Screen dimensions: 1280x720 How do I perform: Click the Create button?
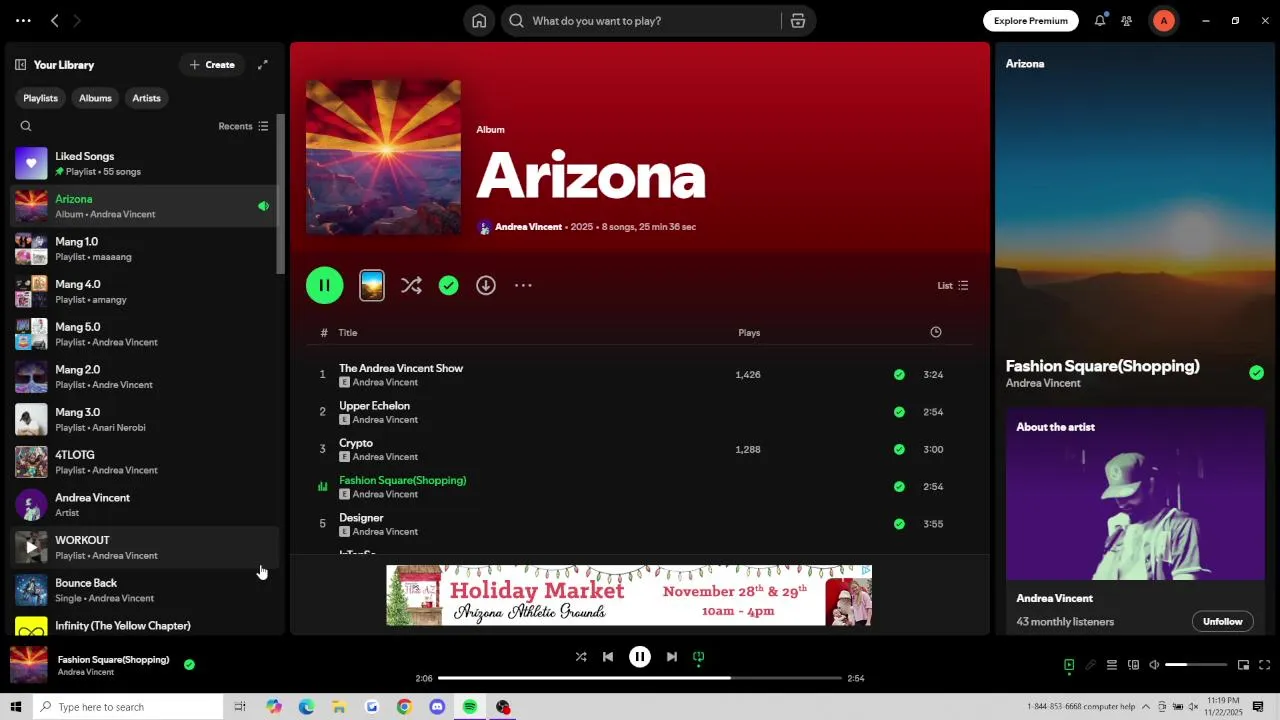(x=212, y=65)
